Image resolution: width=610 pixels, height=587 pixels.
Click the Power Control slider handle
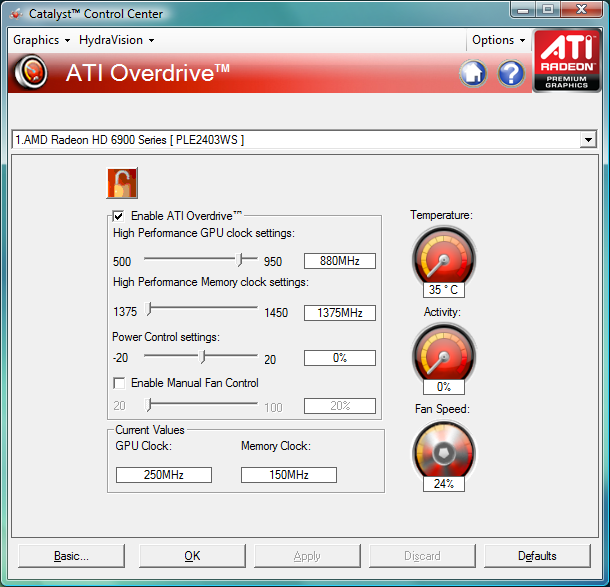click(202, 357)
